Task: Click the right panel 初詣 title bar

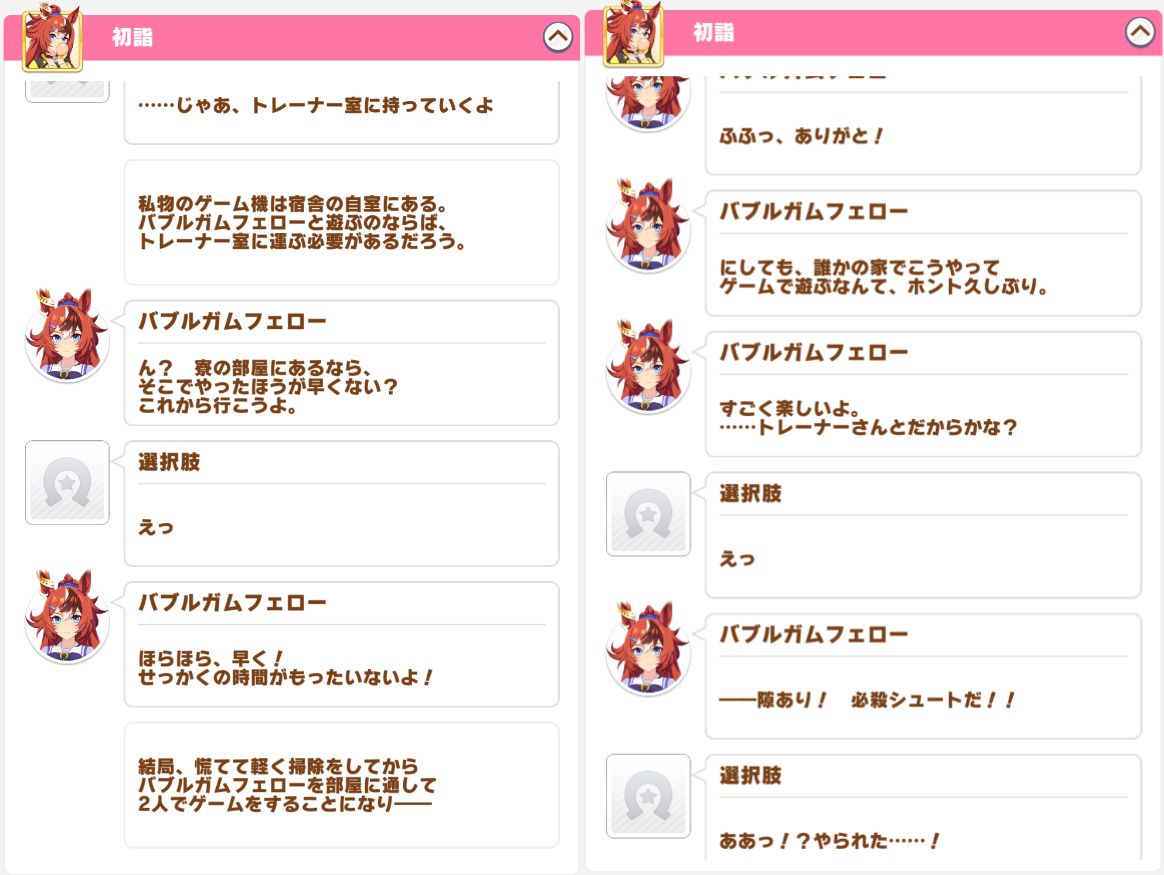Action: [x=874, y=33]
